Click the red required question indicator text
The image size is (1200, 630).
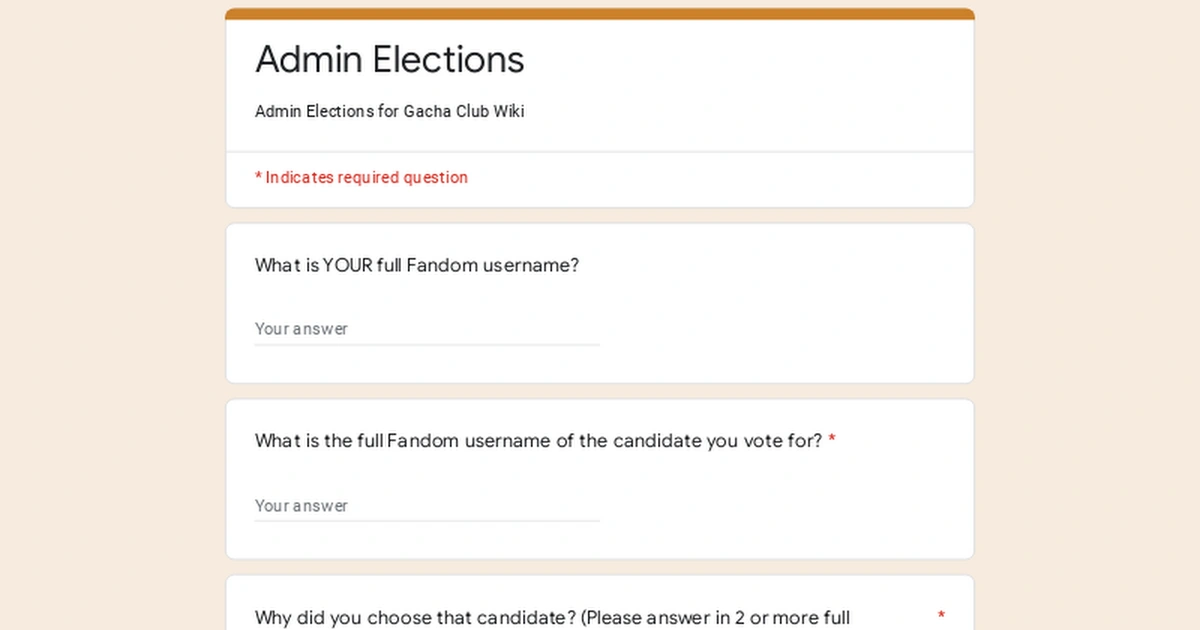pos(361,177)
